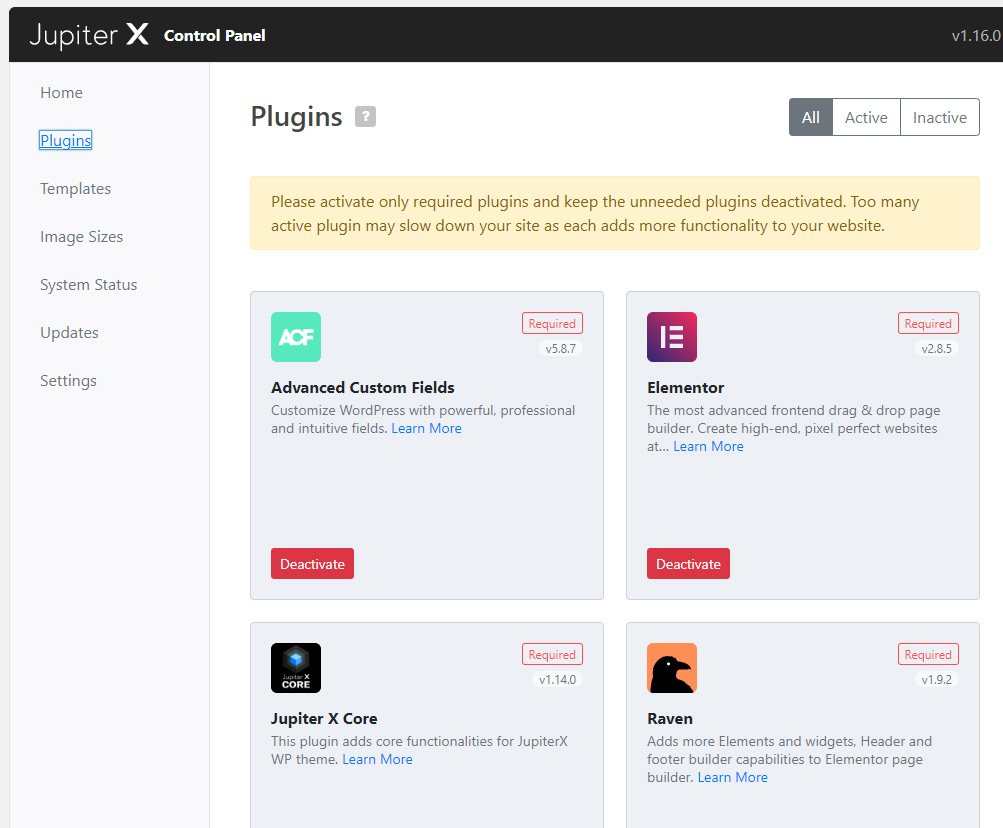Viewport: 1003px width, 828px height.
Task: Click Required badge on Elementor card
Action: [928, 324]
